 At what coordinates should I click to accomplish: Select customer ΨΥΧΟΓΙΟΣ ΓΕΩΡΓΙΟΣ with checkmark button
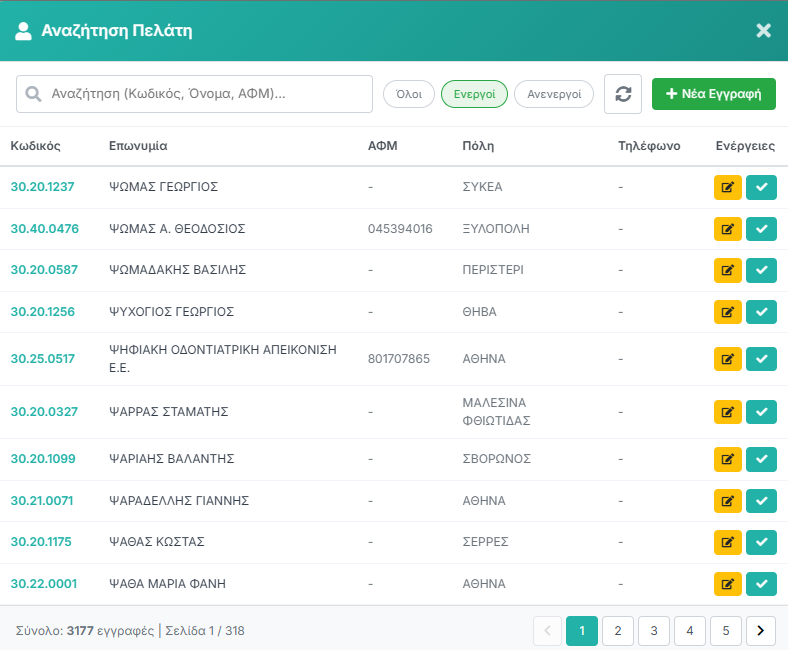pos(761,312)
